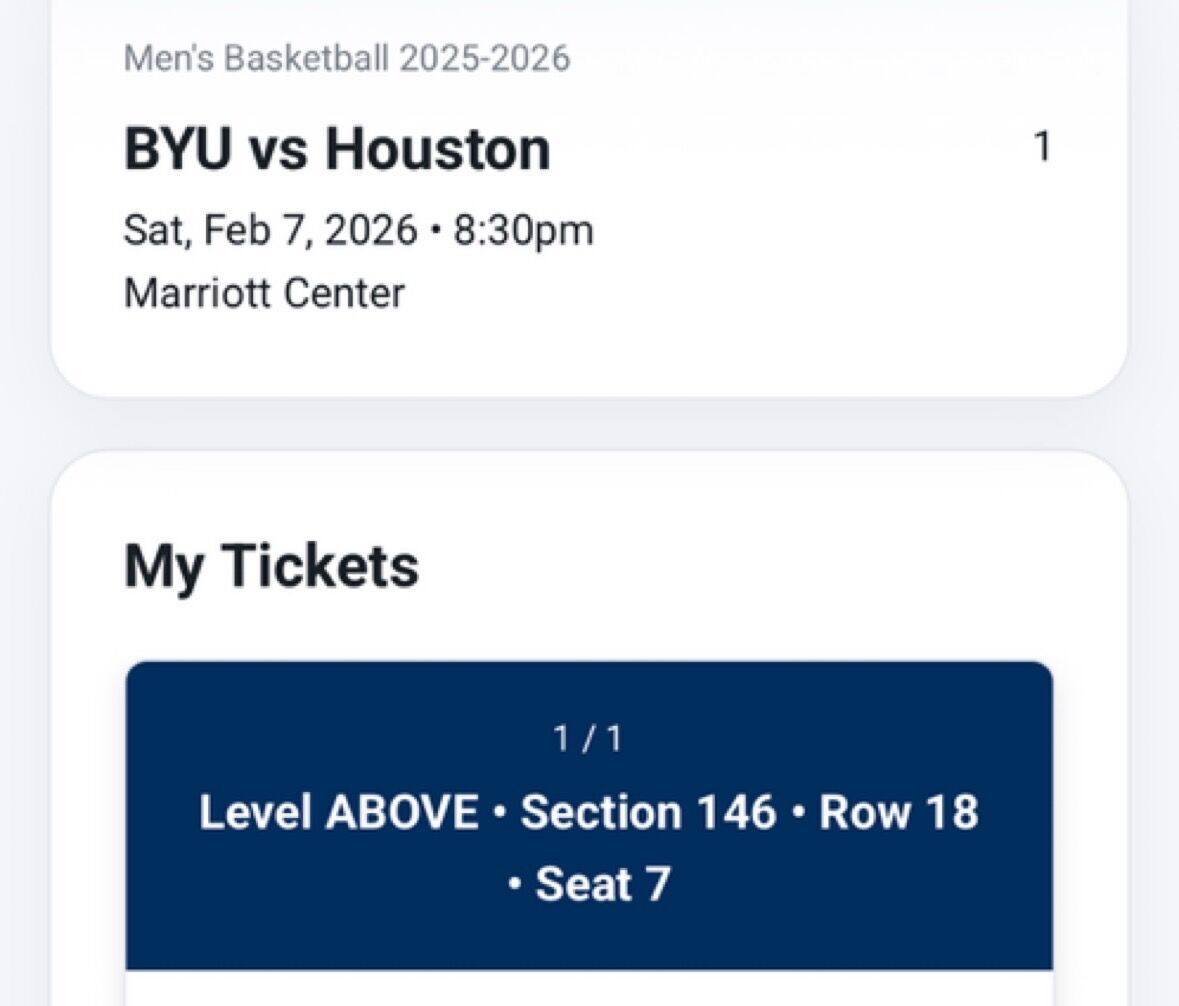Tap the My Tickets heading
The image size is (1179, 1006).
[270, 564]
